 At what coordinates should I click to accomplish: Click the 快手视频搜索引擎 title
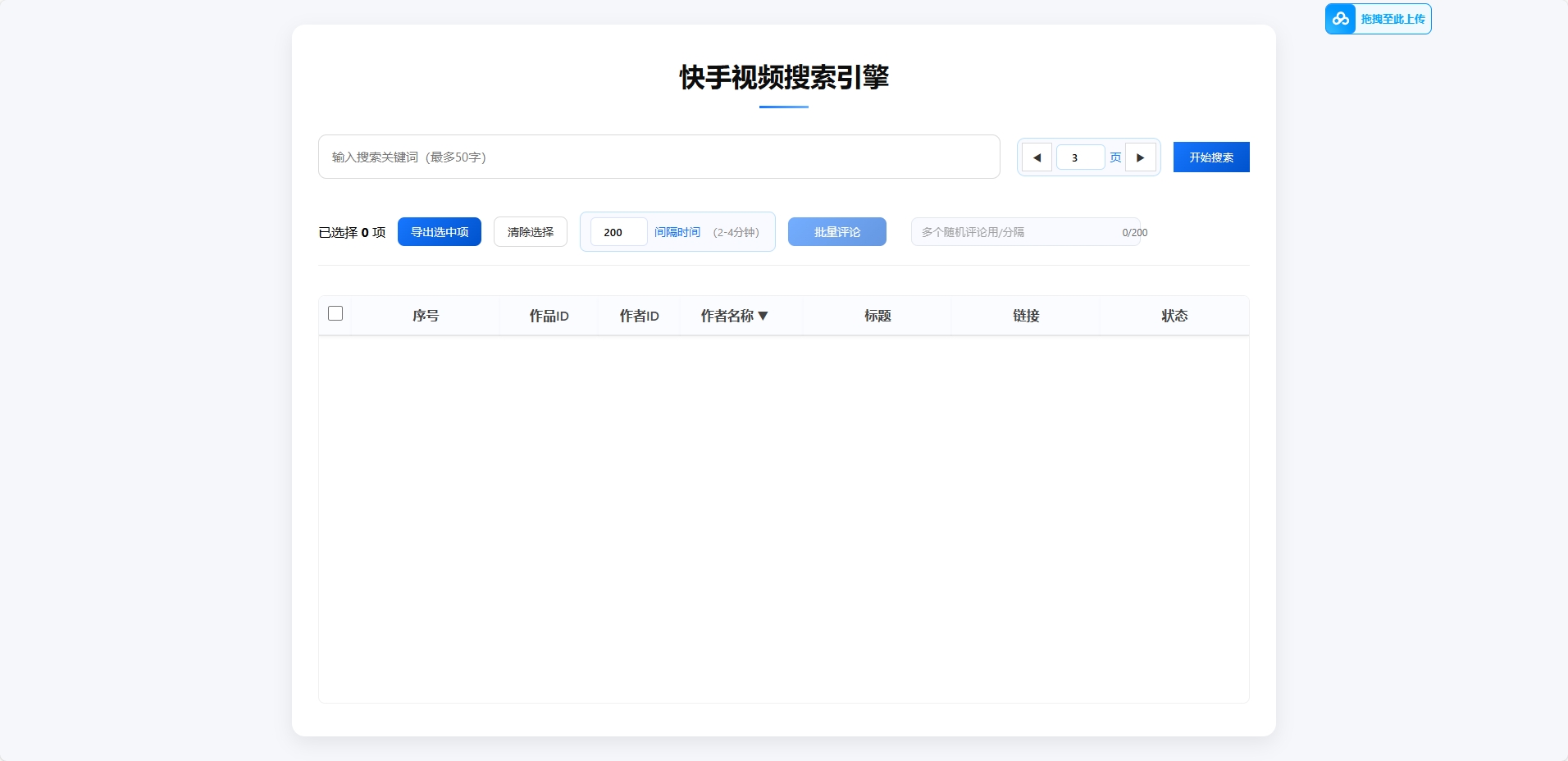pyautogui.click(x=784, y=77)
